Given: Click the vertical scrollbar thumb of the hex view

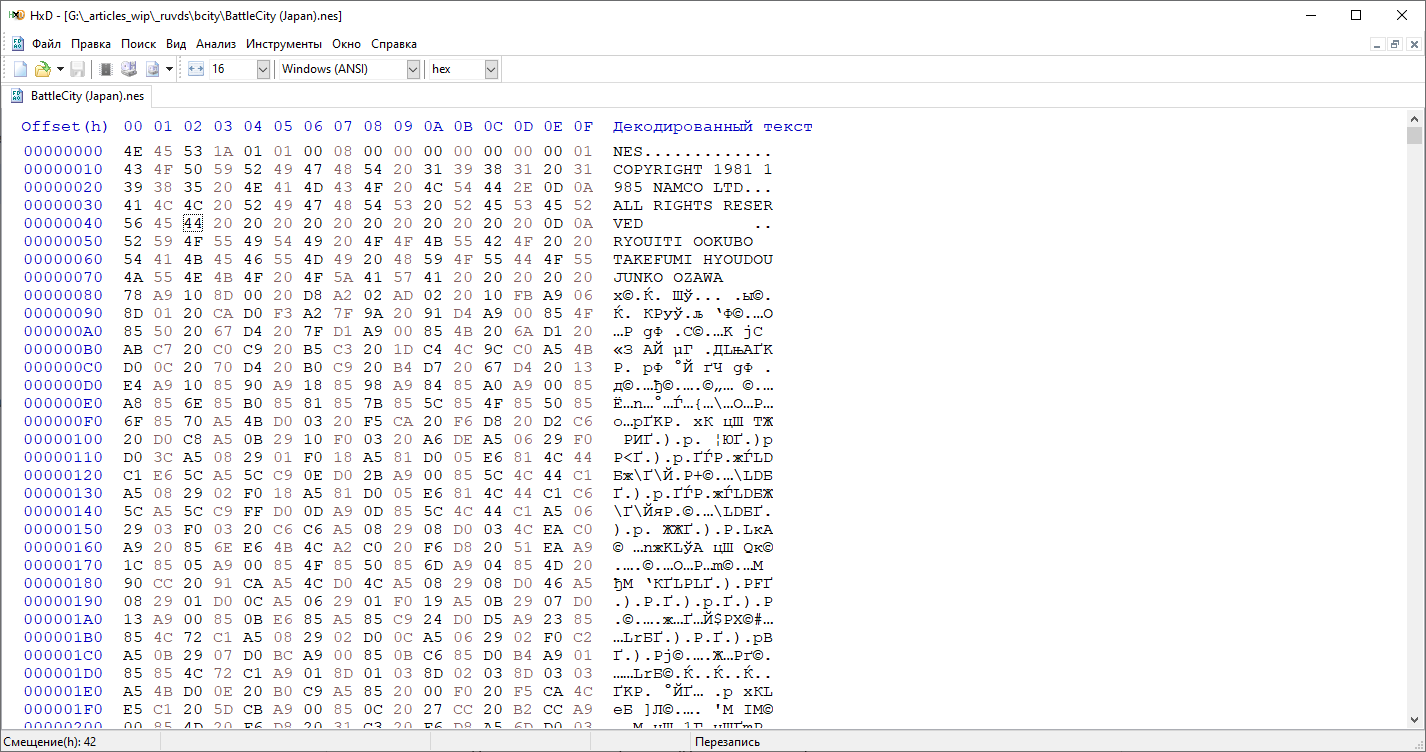Looking at the screenshot, I should tap(1414, 136).
